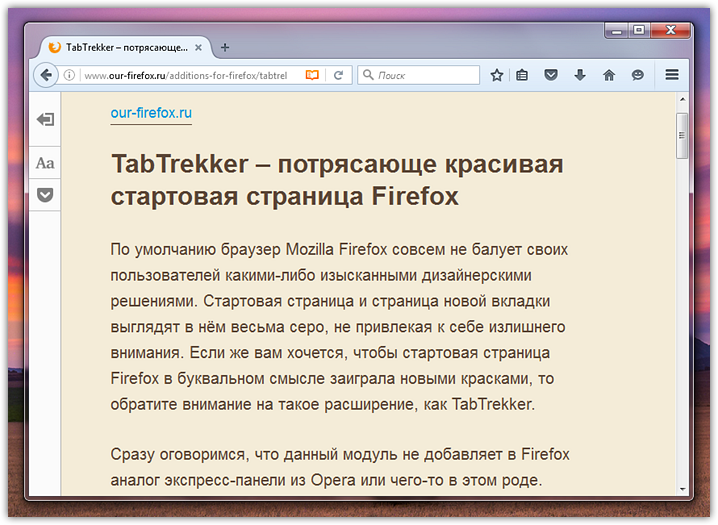Toggle Reader View book icon in address bar

(312, 75)
